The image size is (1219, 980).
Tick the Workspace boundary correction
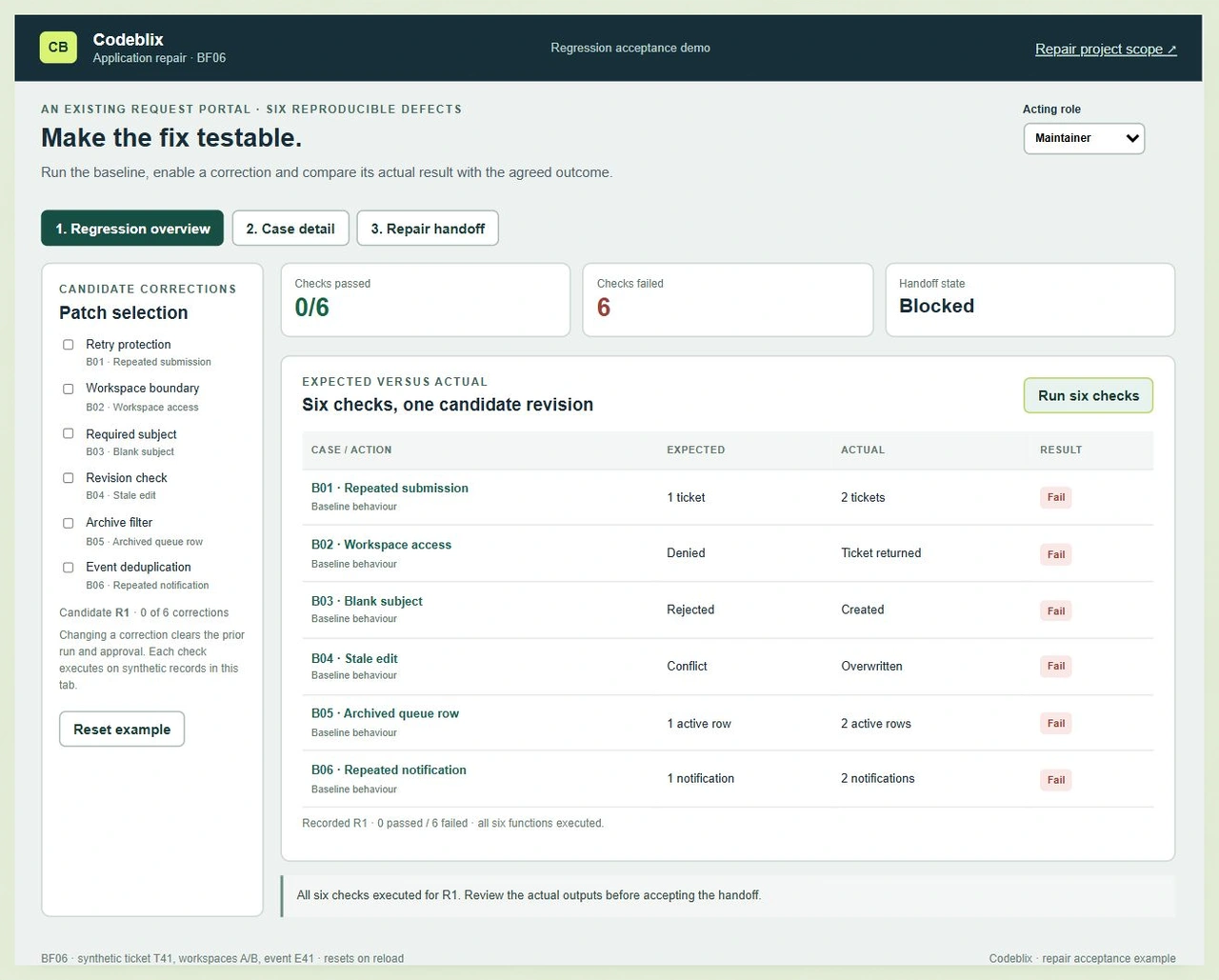(x=68, y=389)
